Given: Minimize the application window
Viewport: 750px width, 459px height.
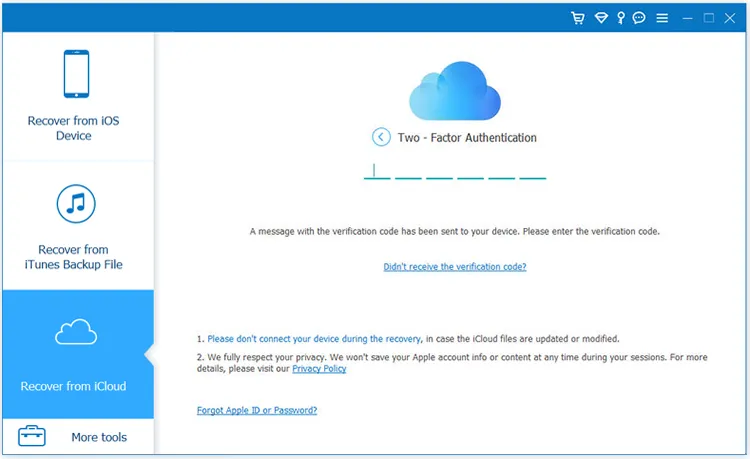Looking at the screenshot, I should [687, 18].
